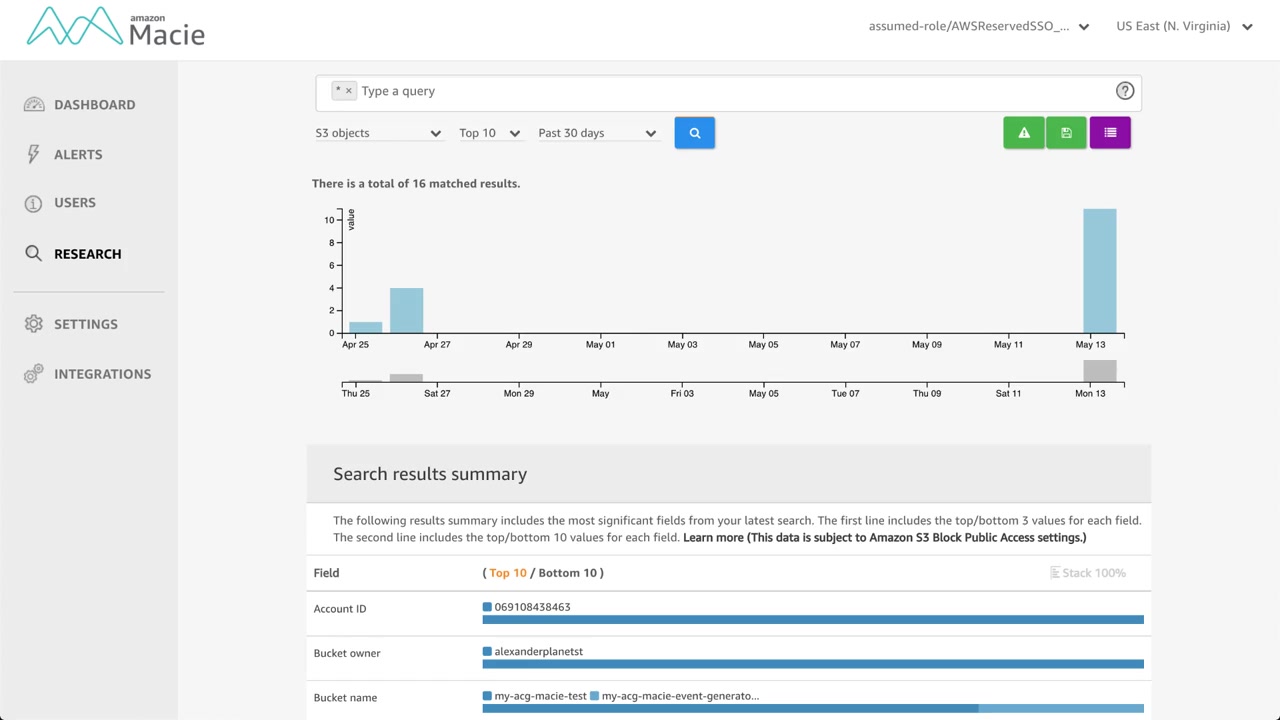The width and height of the screenshot is (1280, 720).
Task: Expand the S3 objects dropdown
Action: point(378,133)
